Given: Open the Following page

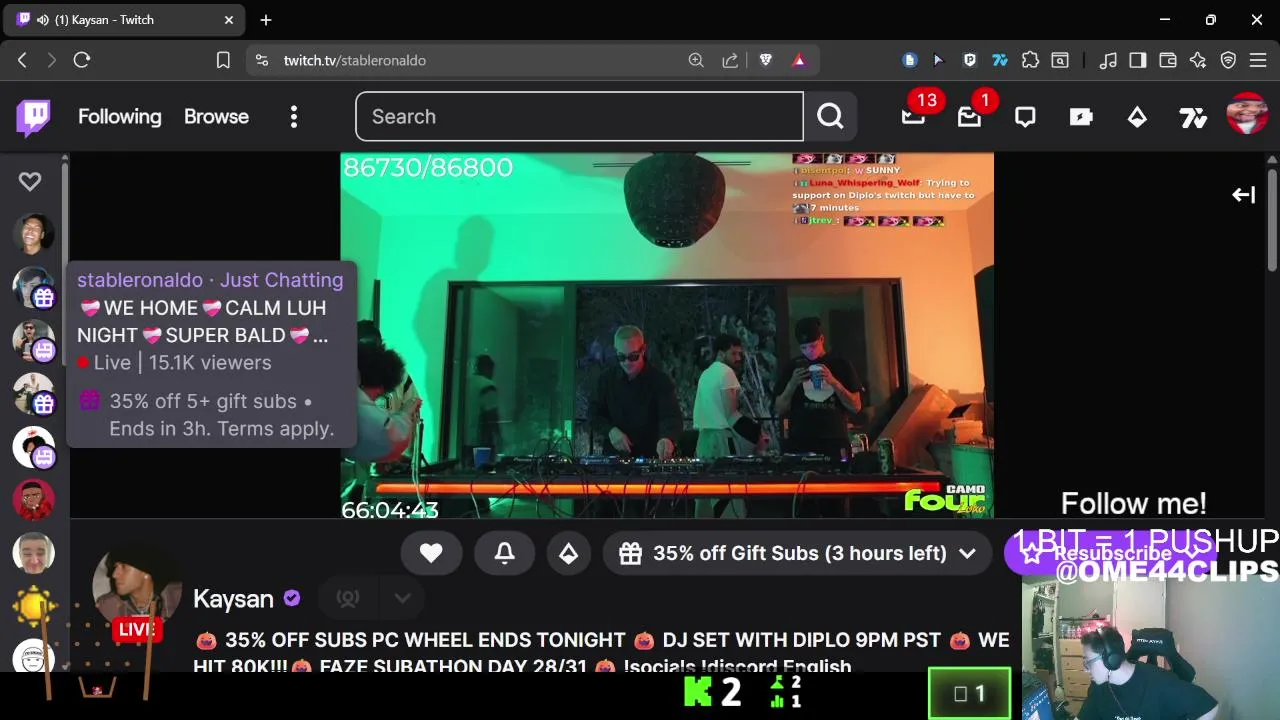Looking at the screenshot, I should pyautogui.click(x=120, y=117).
